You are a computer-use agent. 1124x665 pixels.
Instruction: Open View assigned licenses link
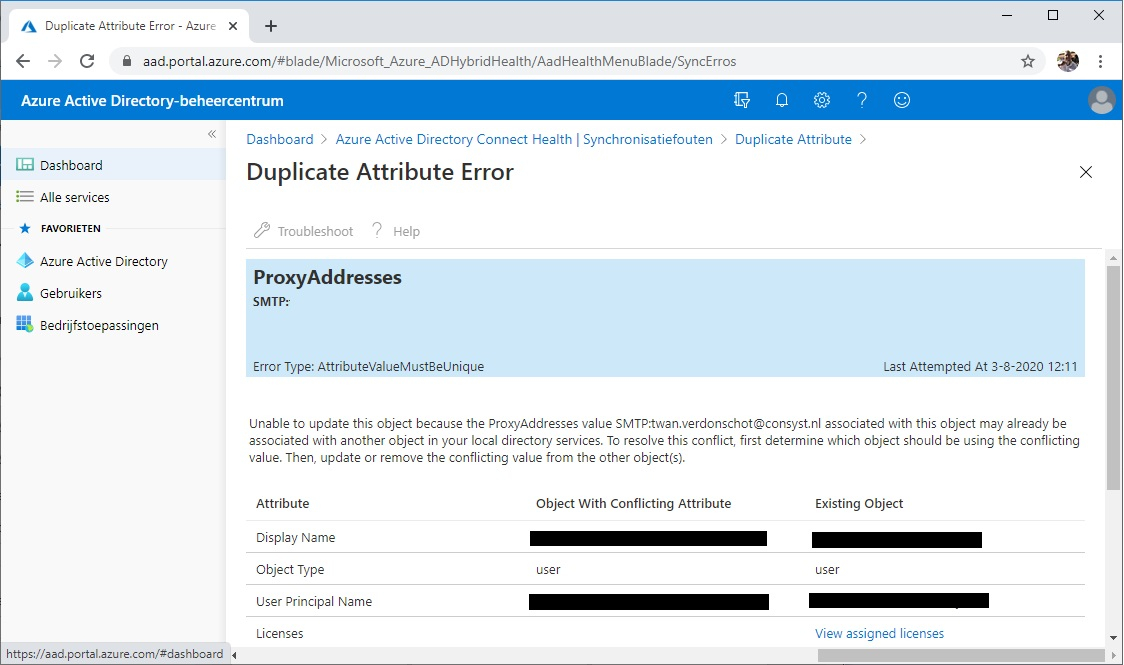pos(879,633)
